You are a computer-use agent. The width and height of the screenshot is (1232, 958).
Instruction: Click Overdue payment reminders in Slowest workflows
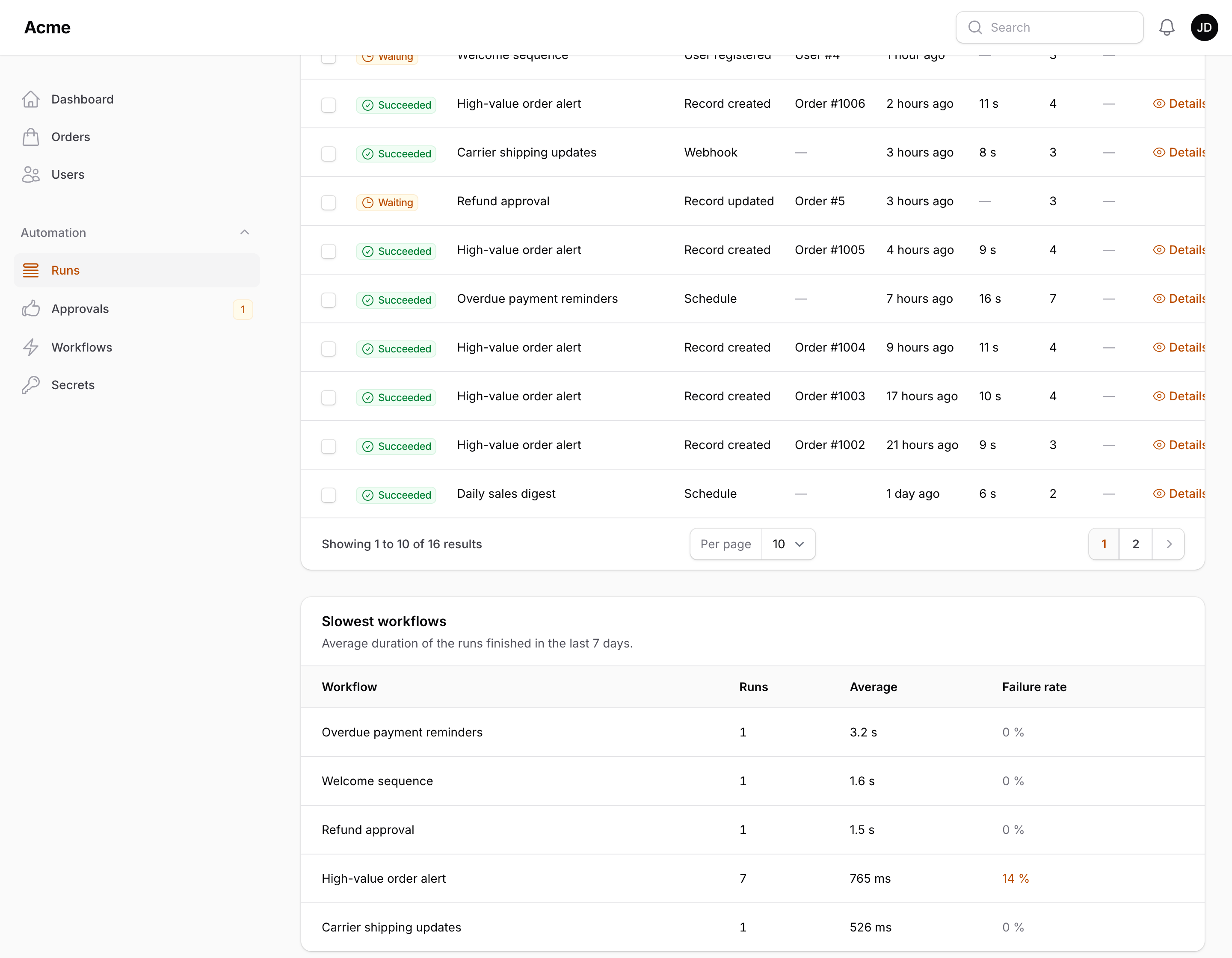402,733
